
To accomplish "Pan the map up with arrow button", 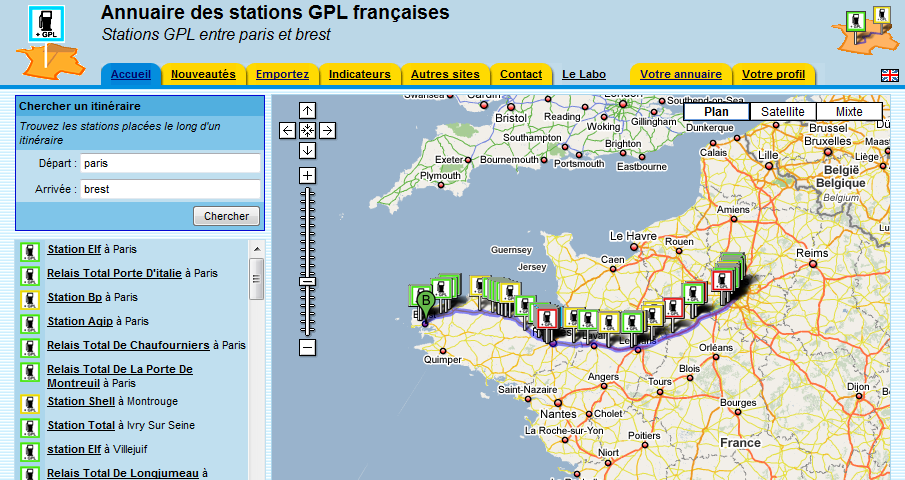I will [x=307, y=111].
